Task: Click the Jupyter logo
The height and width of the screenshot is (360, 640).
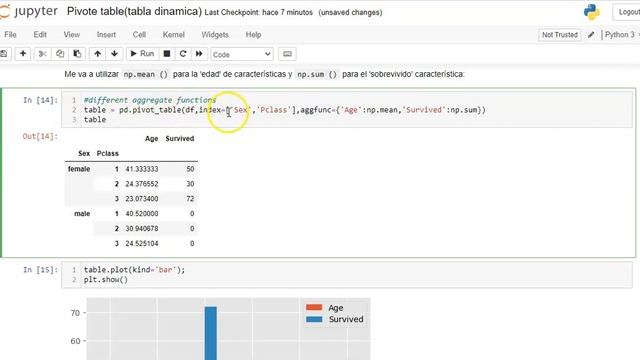Action: click(29, 11)
